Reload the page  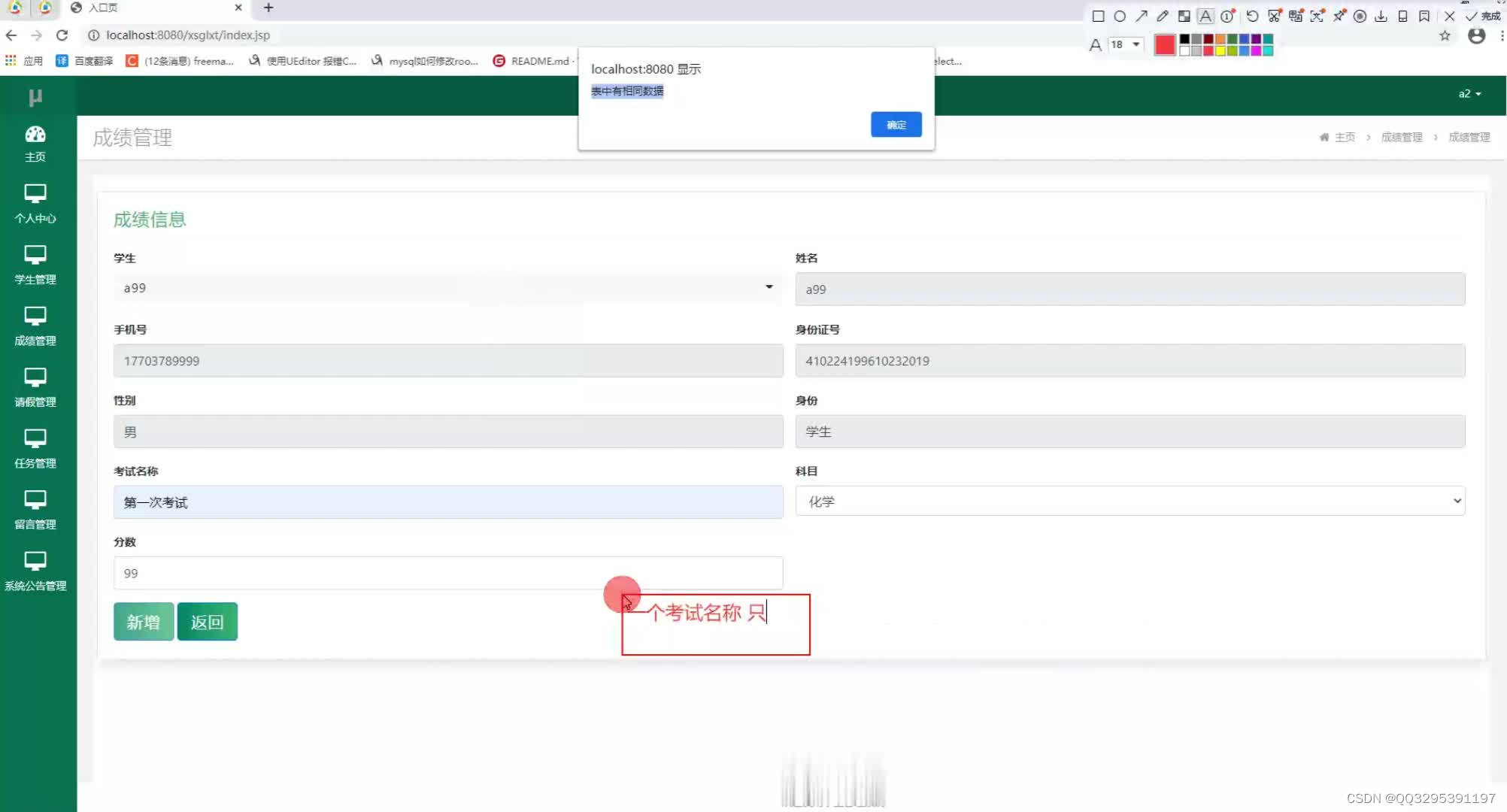pyautogui.click(x=62, y=35)
